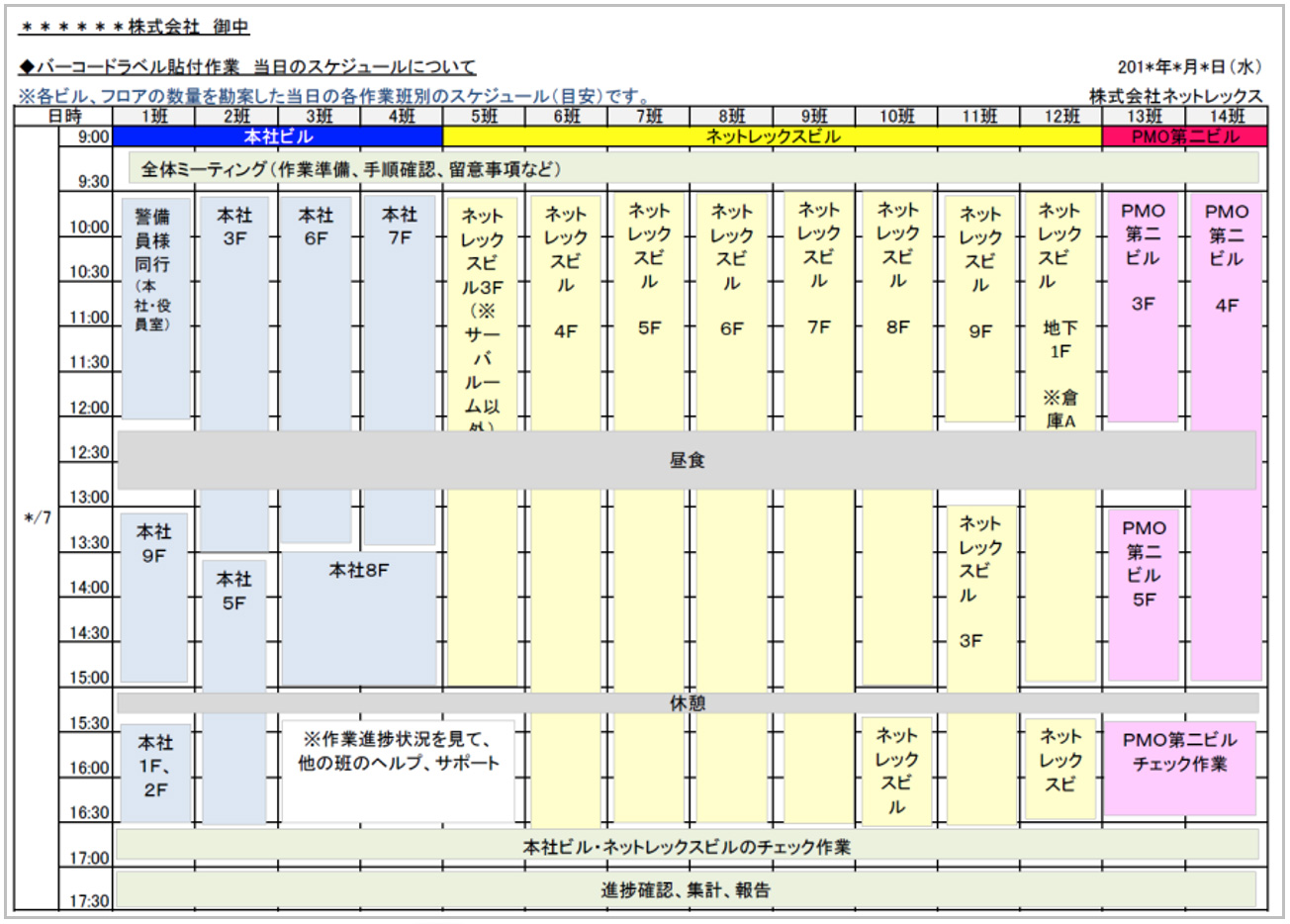
Task: Select the 8班 column header
Action: click(731, 117)
